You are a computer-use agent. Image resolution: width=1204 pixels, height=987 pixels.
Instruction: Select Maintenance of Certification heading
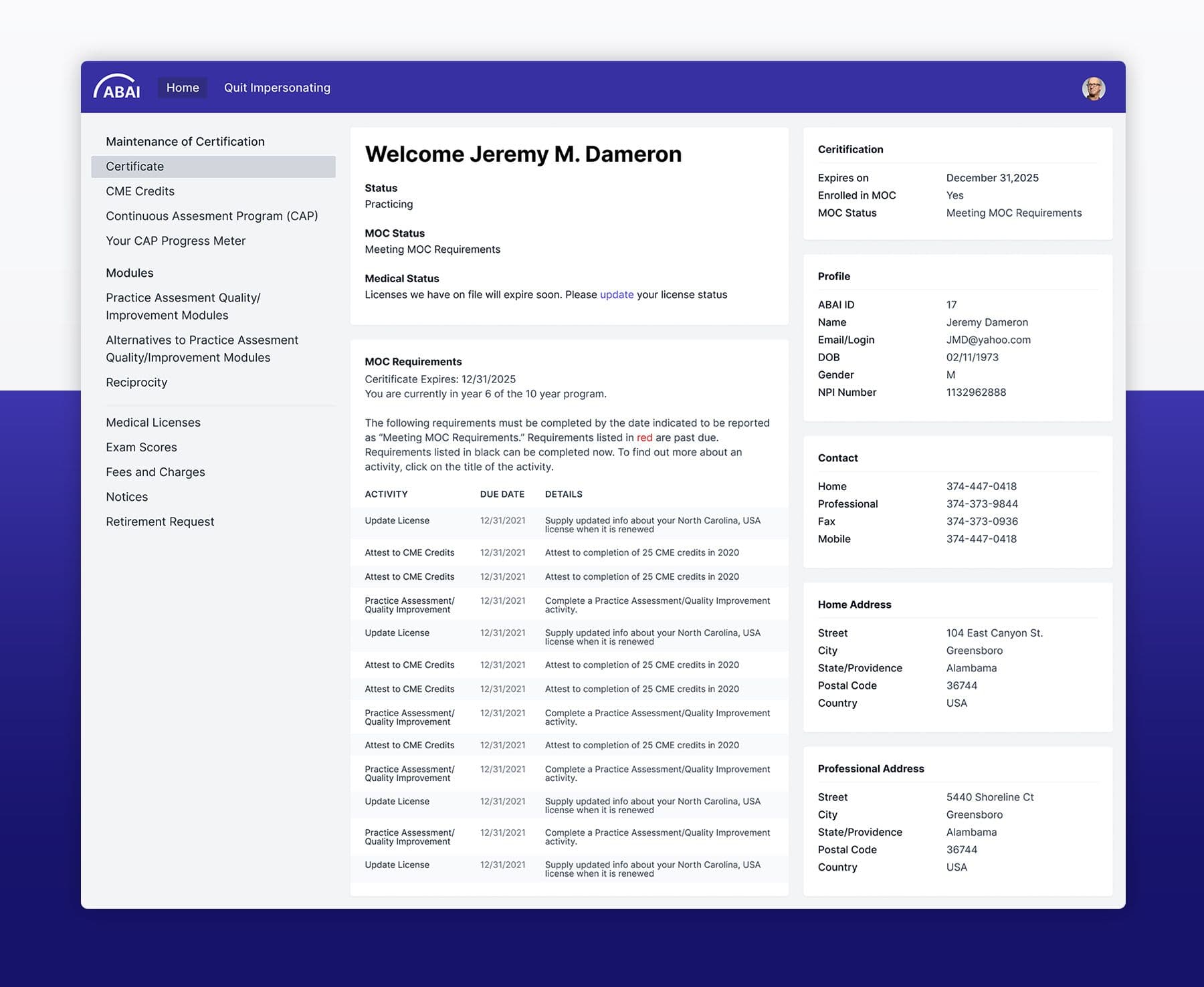185,141
